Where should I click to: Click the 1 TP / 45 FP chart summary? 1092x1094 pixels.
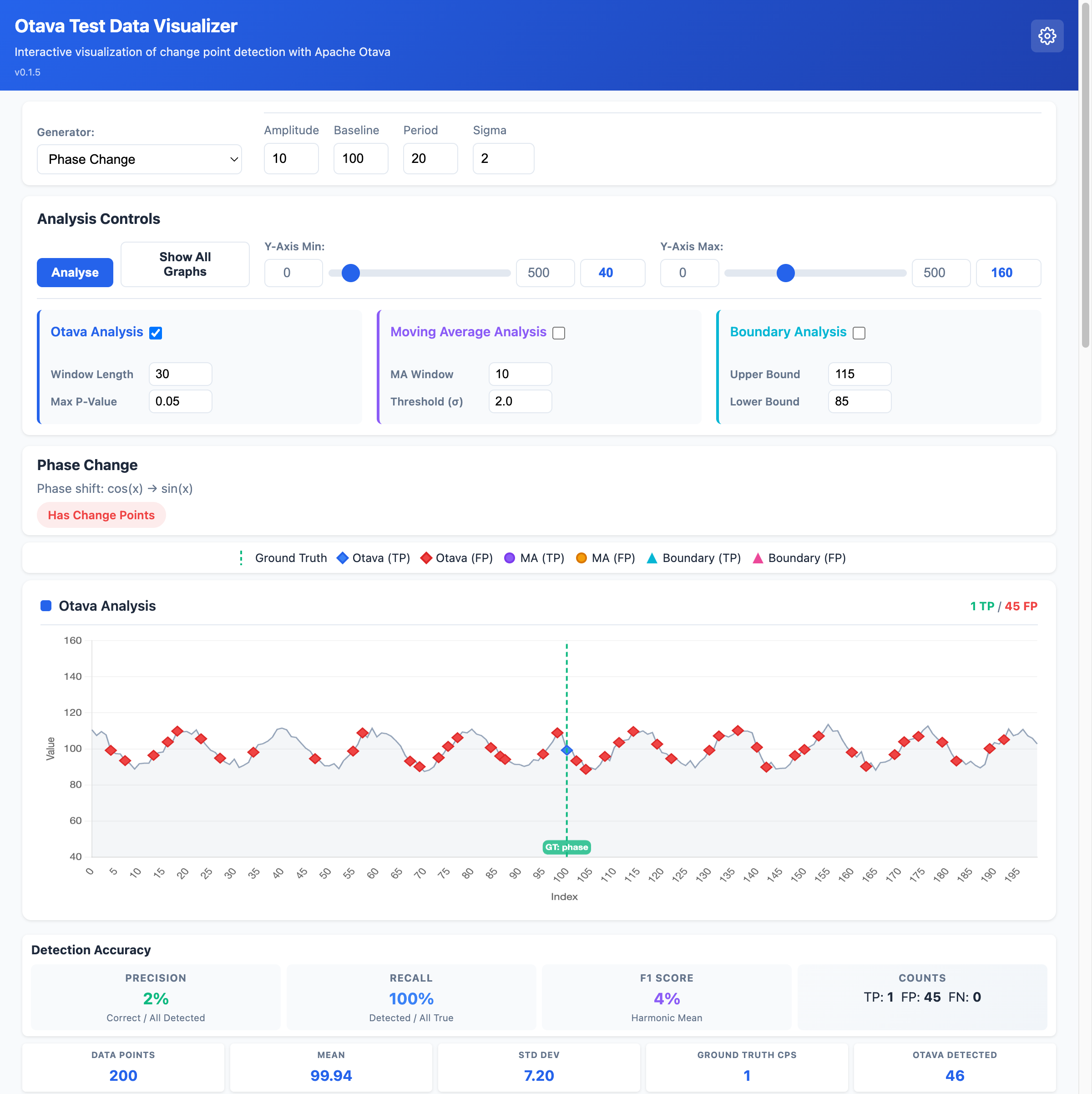click(x=1004, y=607)
